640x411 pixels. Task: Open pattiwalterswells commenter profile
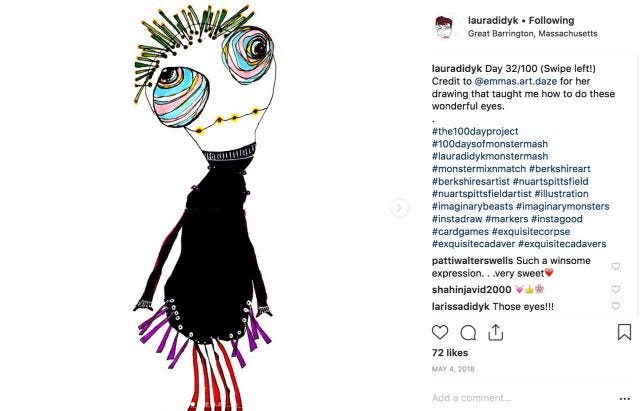[x=472, y=261]
